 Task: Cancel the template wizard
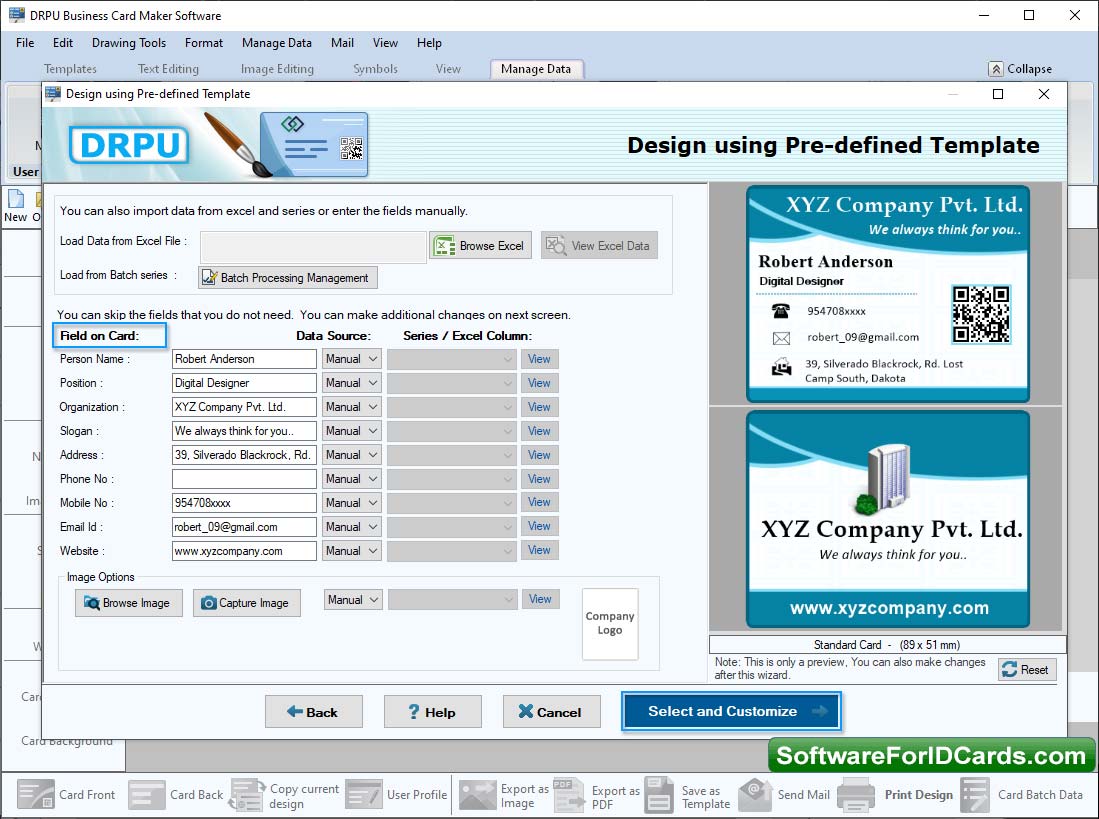tap(552, 713)
